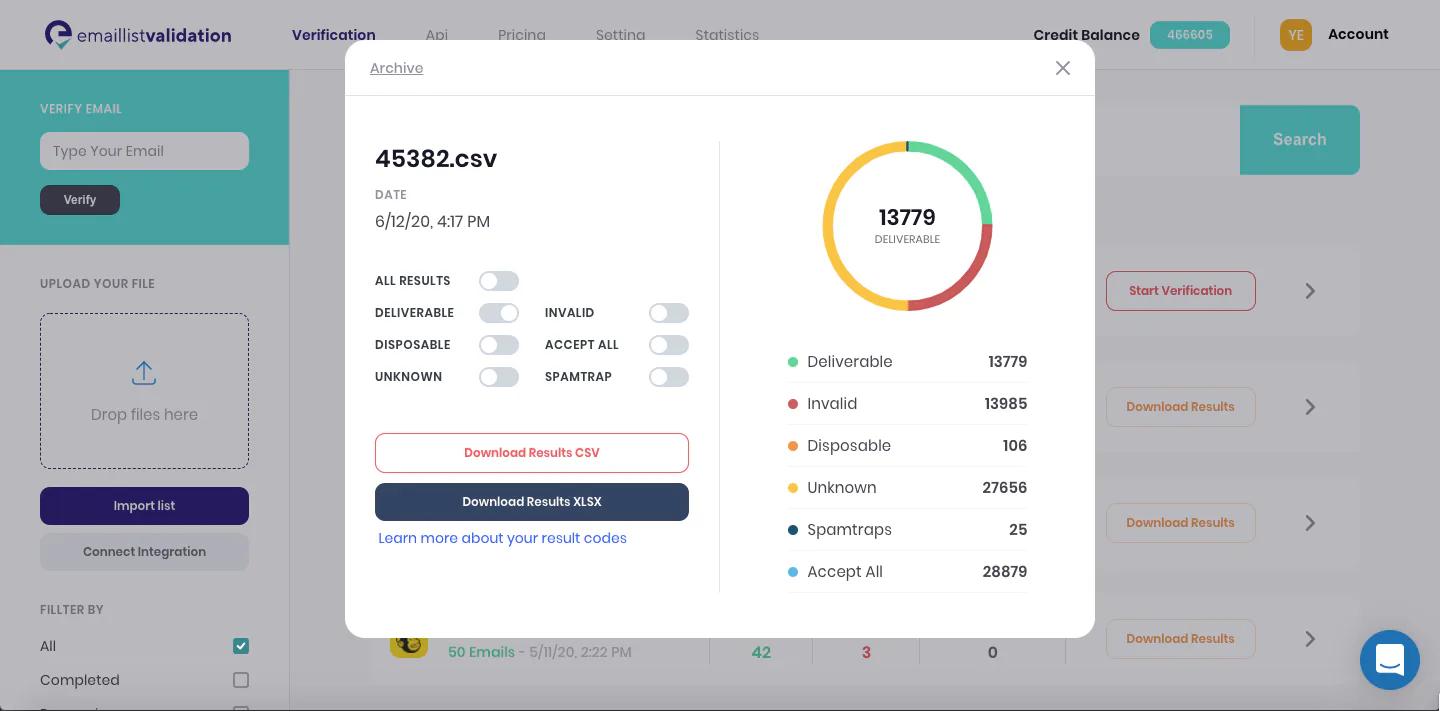Screen dimensions: 1440x711
Task: Click the Invalid count 13985
Action: click(x=1006, y=404)
